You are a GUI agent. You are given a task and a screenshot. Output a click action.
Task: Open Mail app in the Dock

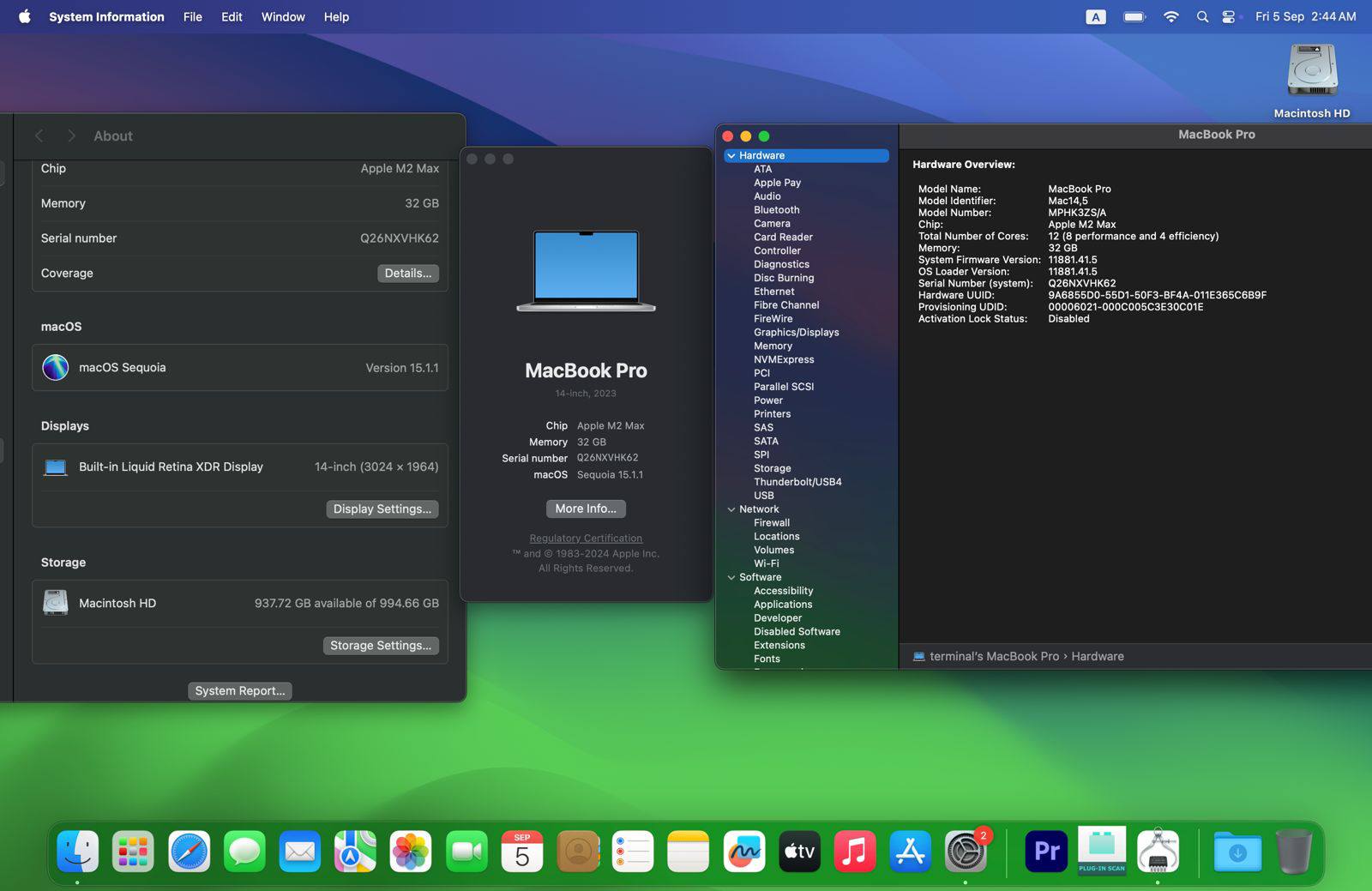300,852
